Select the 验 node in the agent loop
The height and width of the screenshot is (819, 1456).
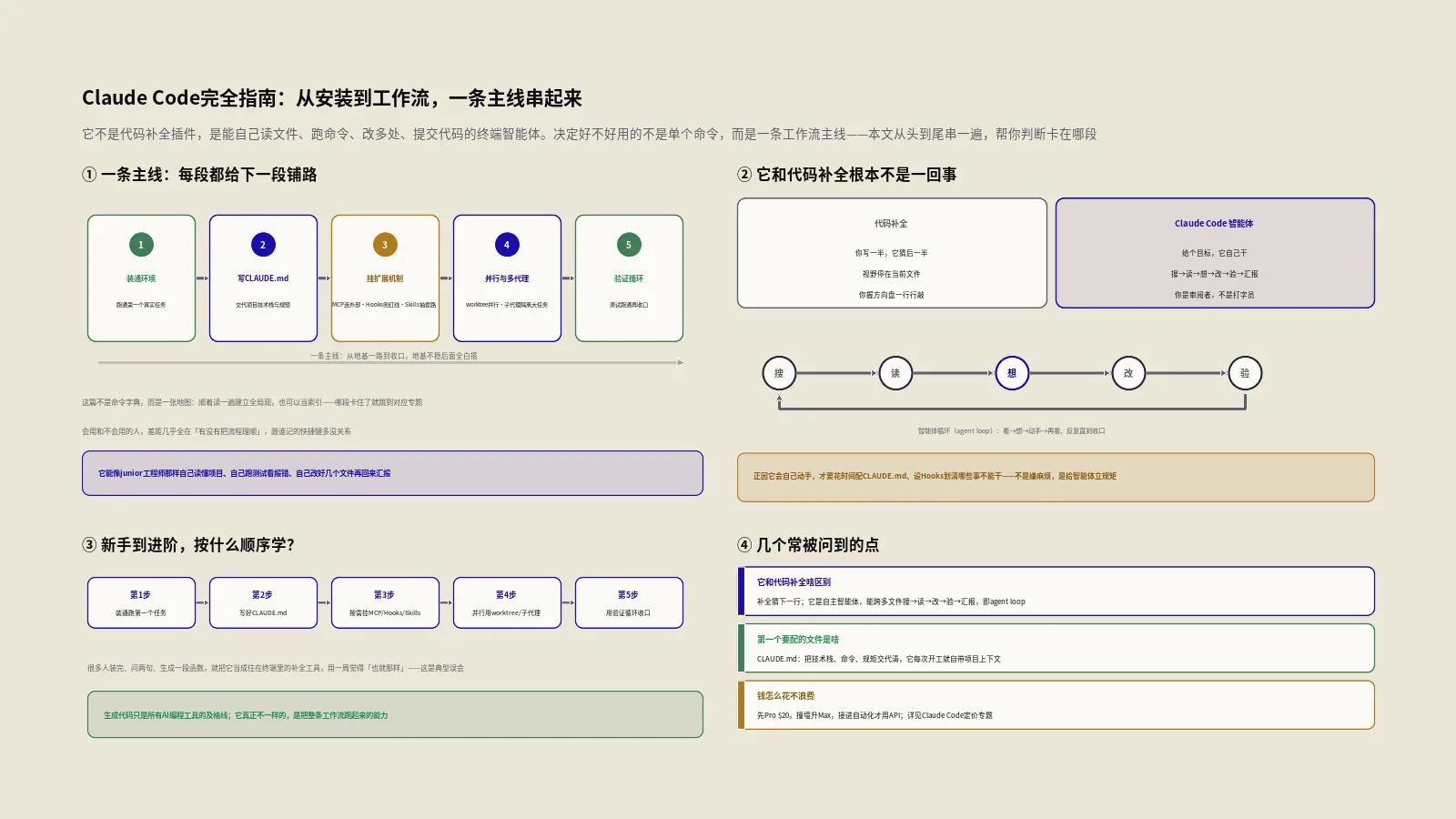[x=1245, y=373]
